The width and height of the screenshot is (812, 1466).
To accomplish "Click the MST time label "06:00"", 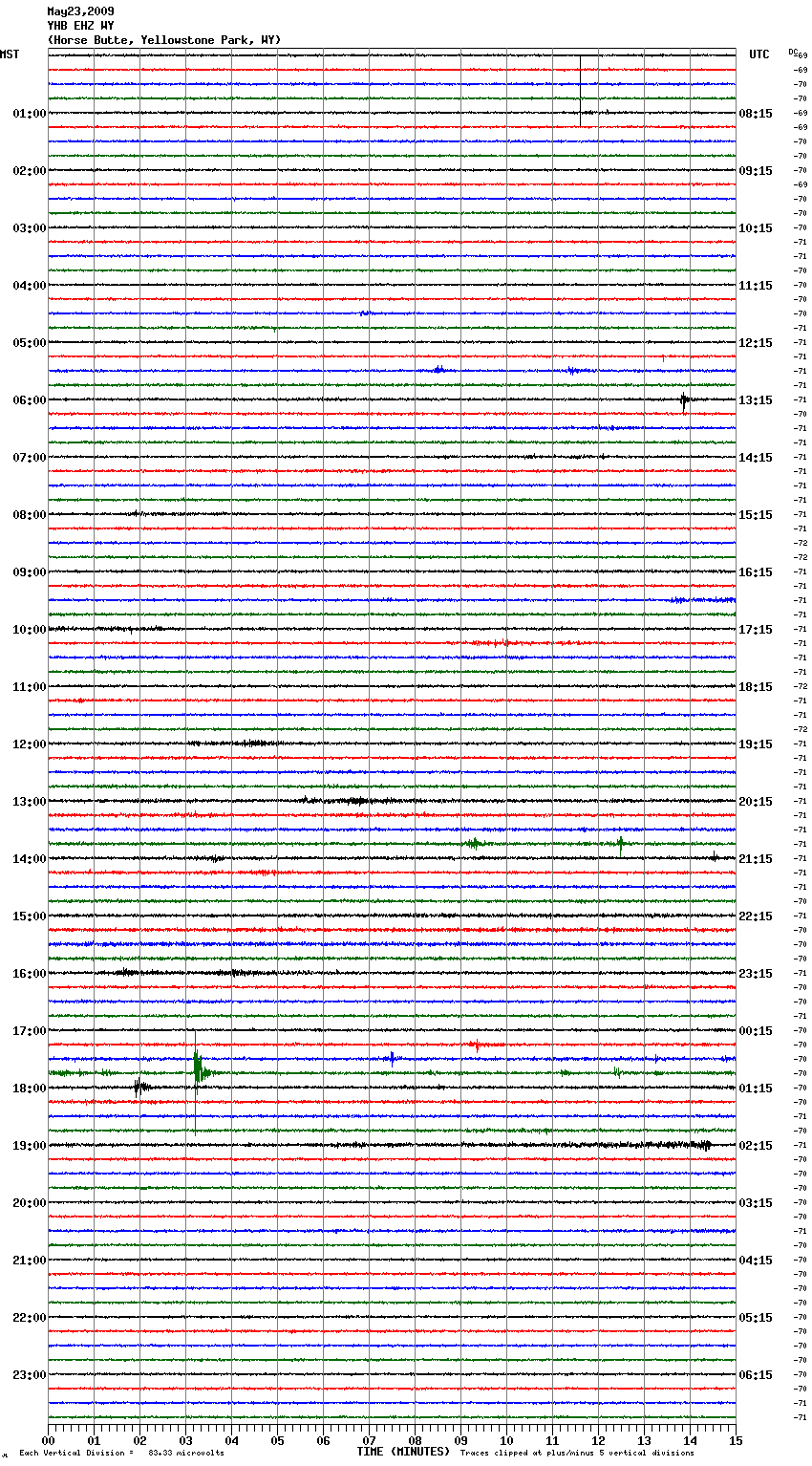I will (x=30, y=400).
